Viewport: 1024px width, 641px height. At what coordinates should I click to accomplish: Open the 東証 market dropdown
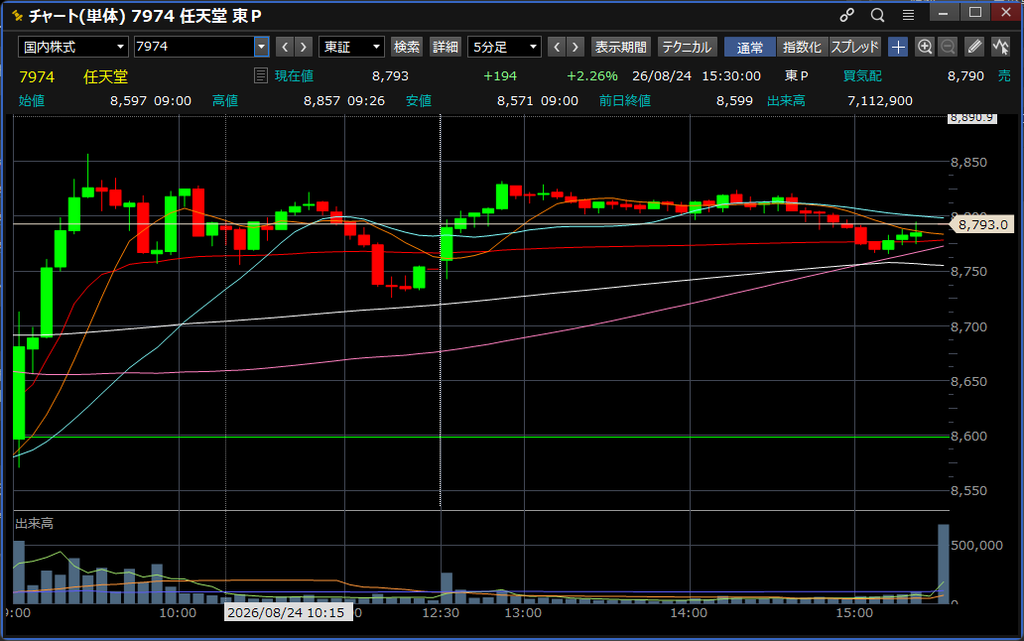click(x=351, y=47)
